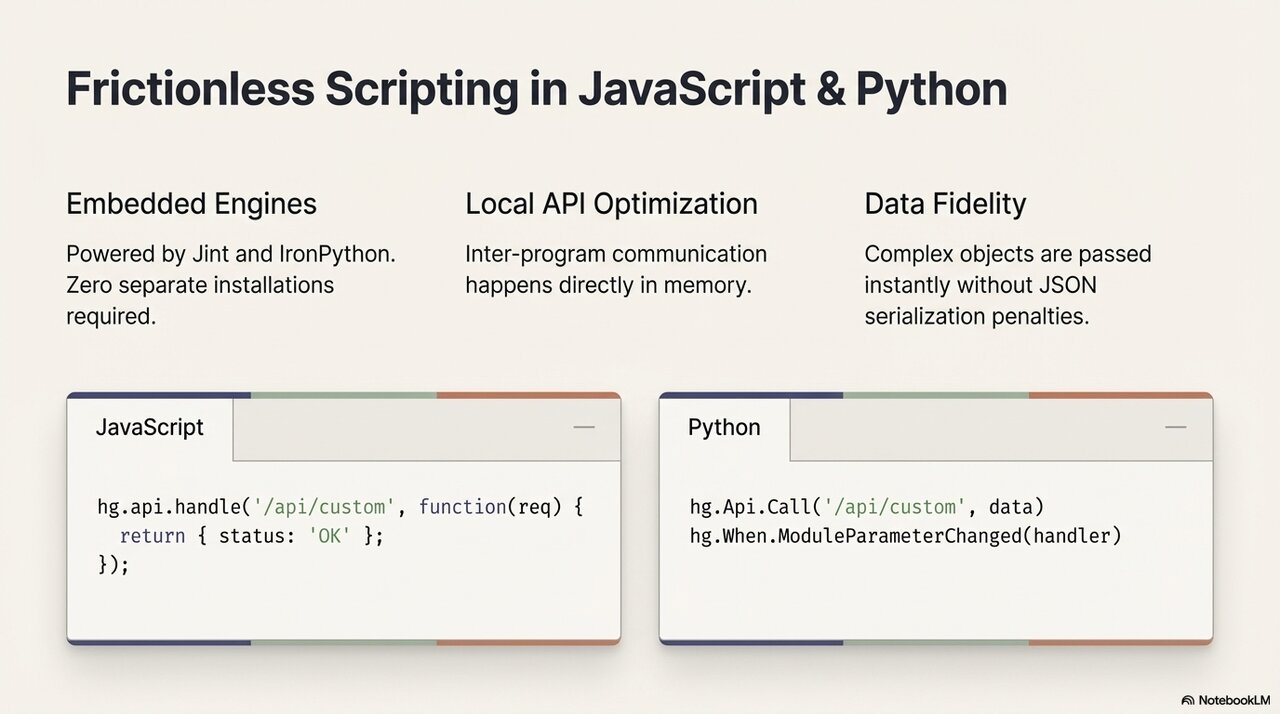Select the Data Fidelity heading
Screen dimensions: 1280x714
(945, 204)
